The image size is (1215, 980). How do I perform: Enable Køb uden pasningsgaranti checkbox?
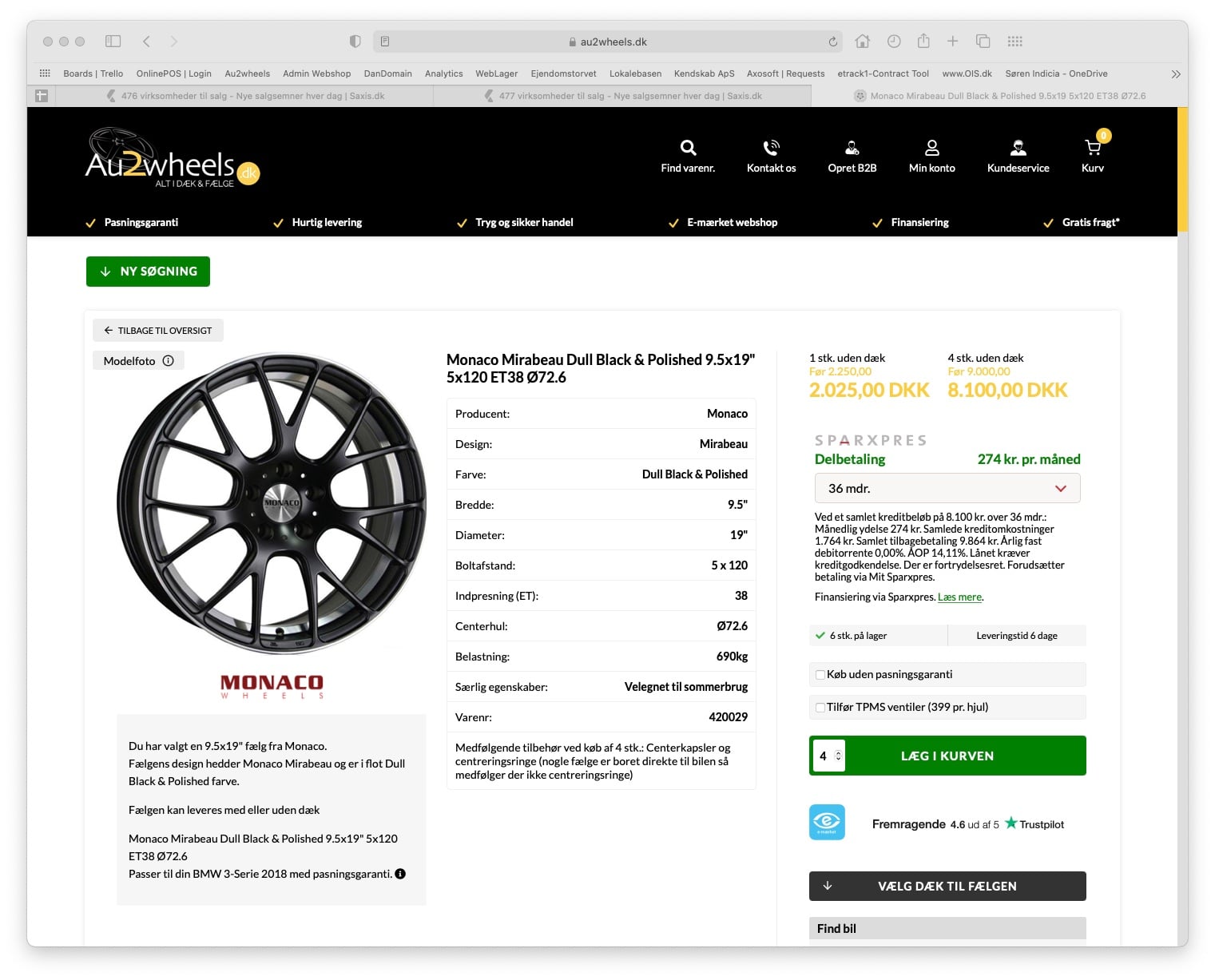click(820, 675)
